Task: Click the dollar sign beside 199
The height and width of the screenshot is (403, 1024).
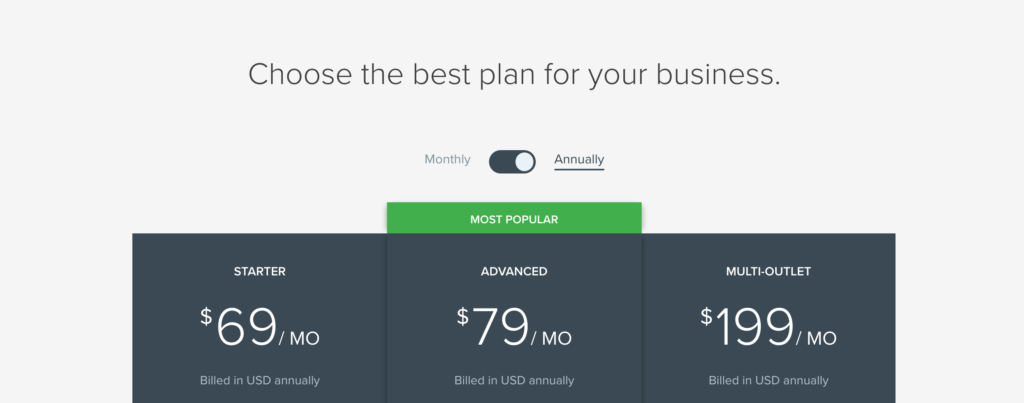Action: click(707, 317)
